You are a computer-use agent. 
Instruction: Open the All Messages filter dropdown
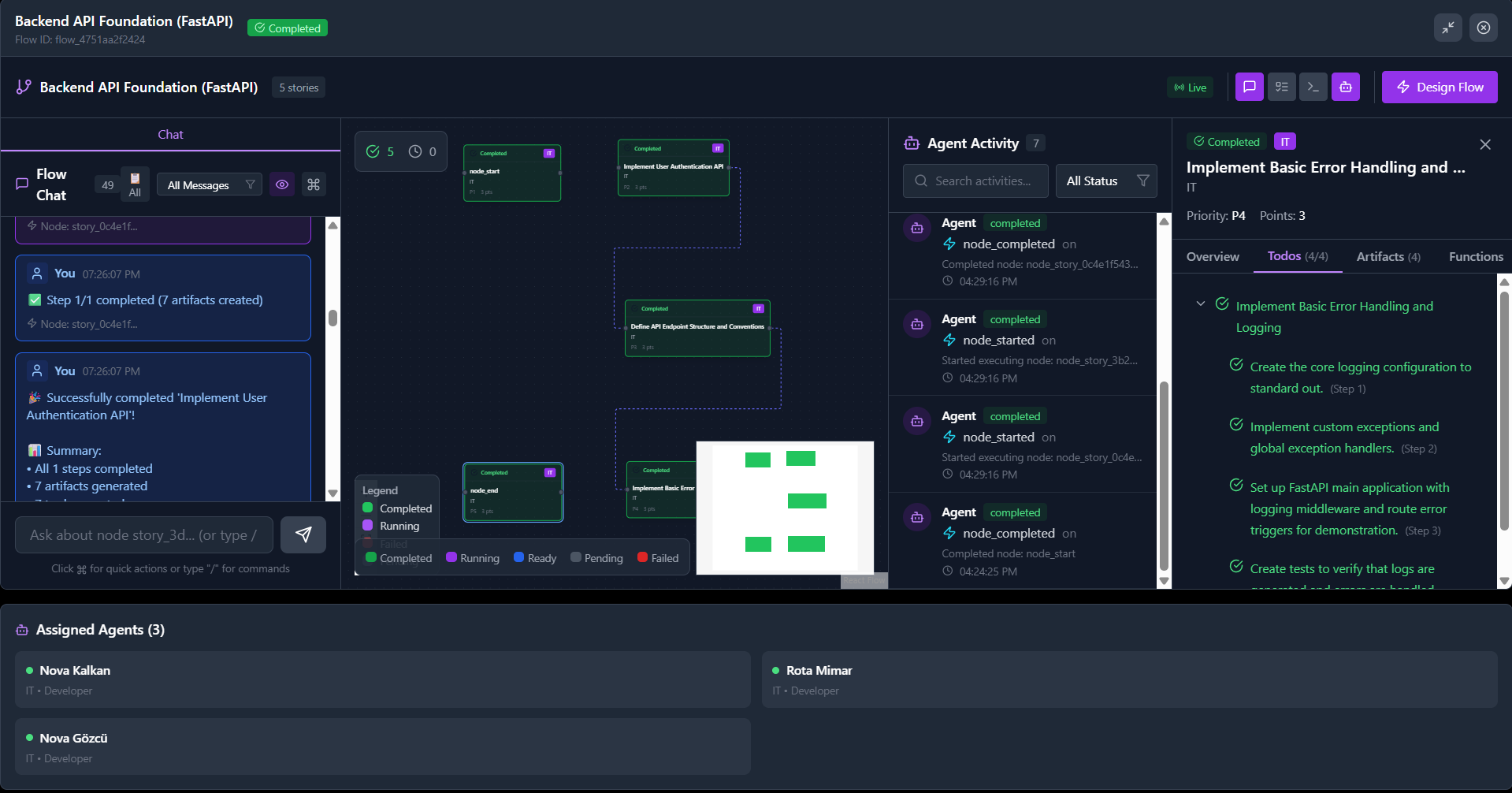pos(210,184)
